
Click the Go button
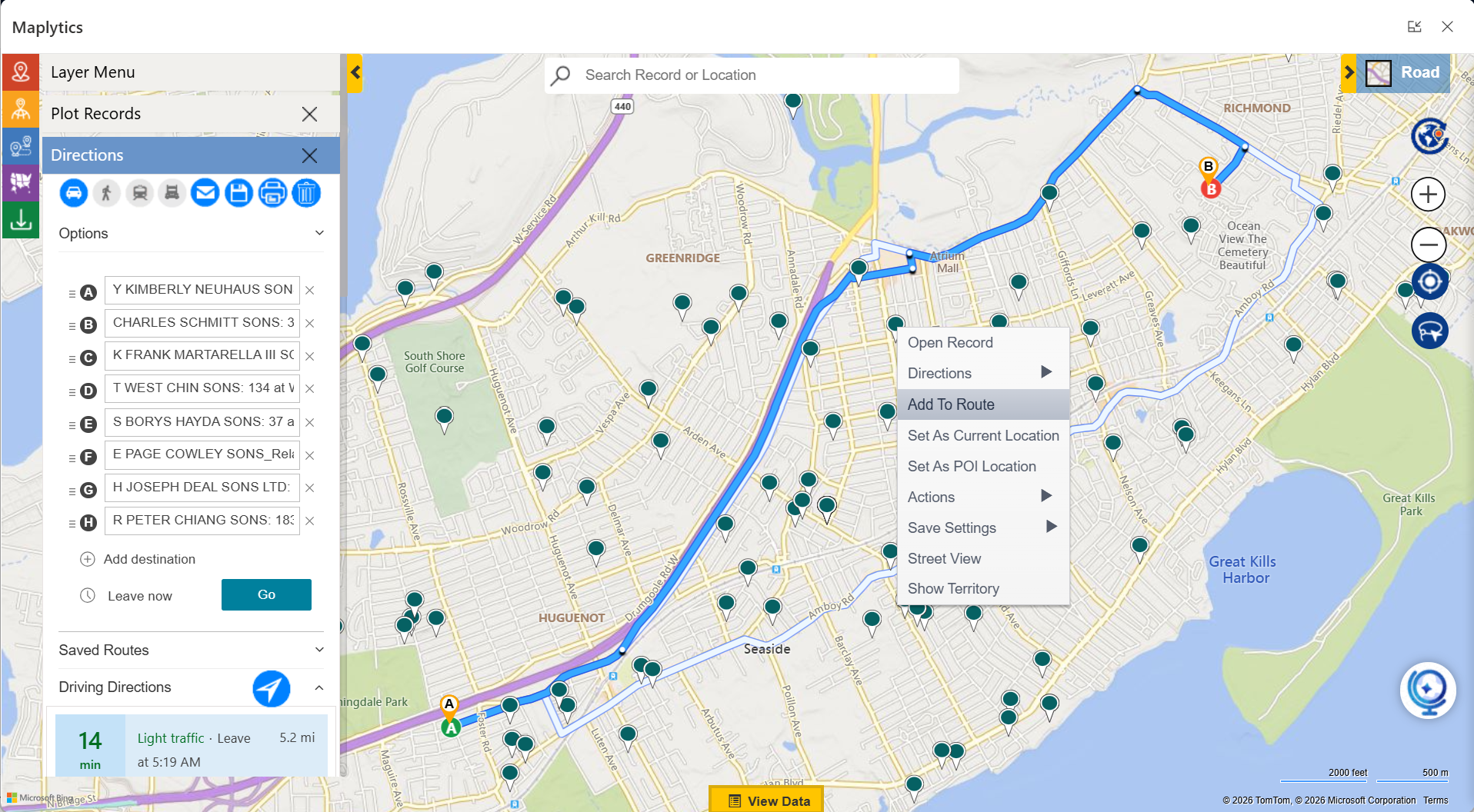point(266,594)
